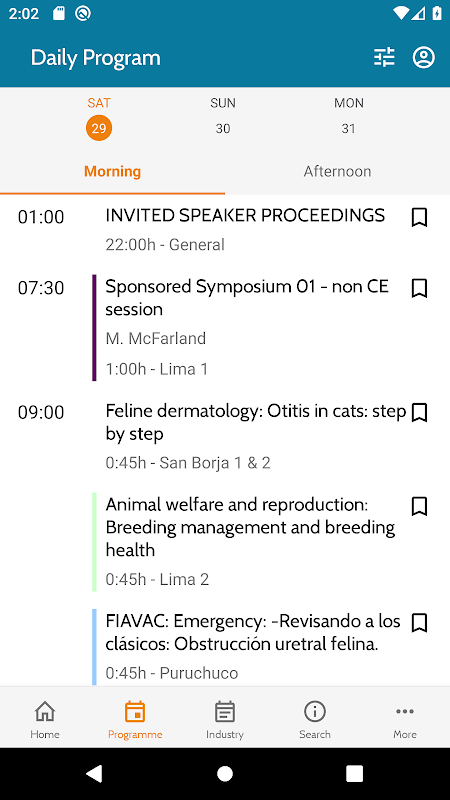
Task: Tap the Programme calendar icon
Action: (x=135, y=711)
